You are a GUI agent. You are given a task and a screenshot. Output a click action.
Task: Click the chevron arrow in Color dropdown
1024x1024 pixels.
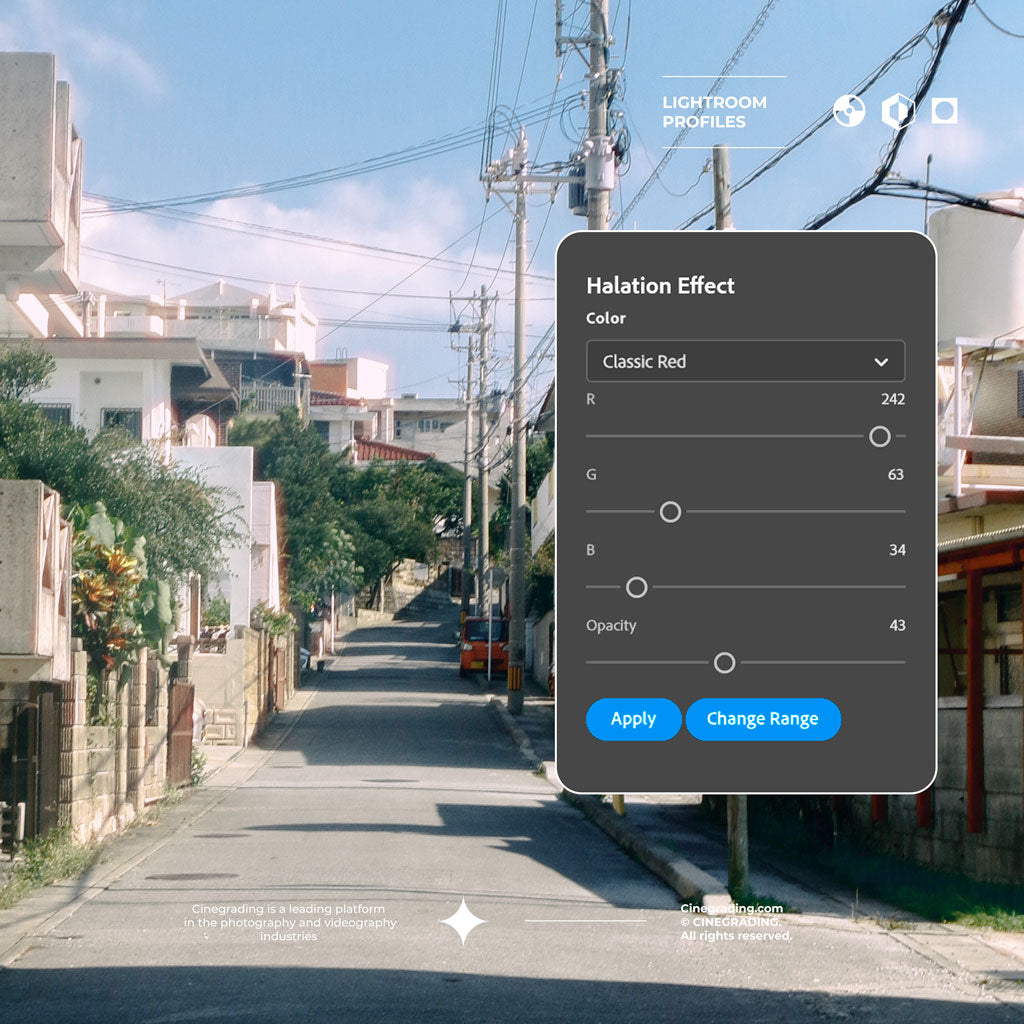point(881,362)
